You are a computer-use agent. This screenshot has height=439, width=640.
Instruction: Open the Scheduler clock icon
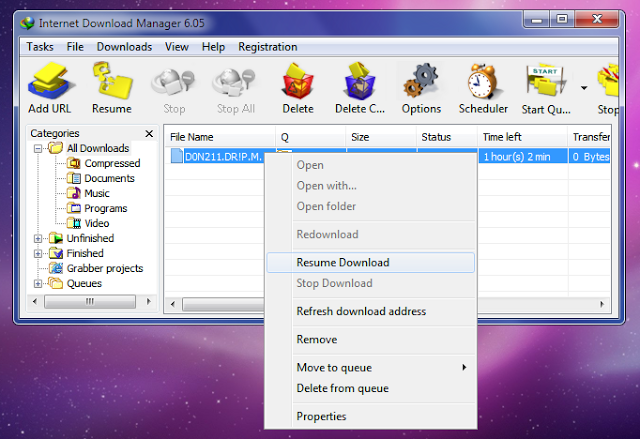[482, 81]
